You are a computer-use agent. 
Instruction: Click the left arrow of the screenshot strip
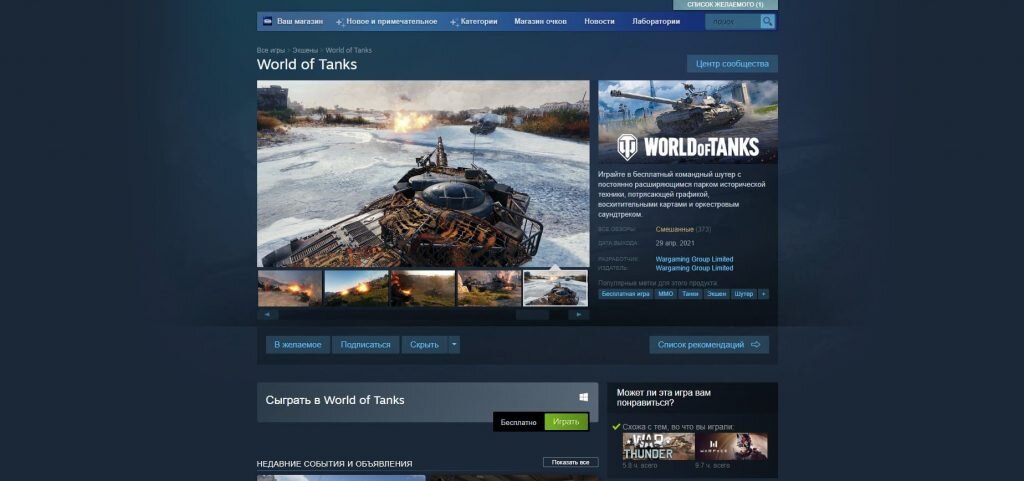pyautogui.click(x=268, y=315)
